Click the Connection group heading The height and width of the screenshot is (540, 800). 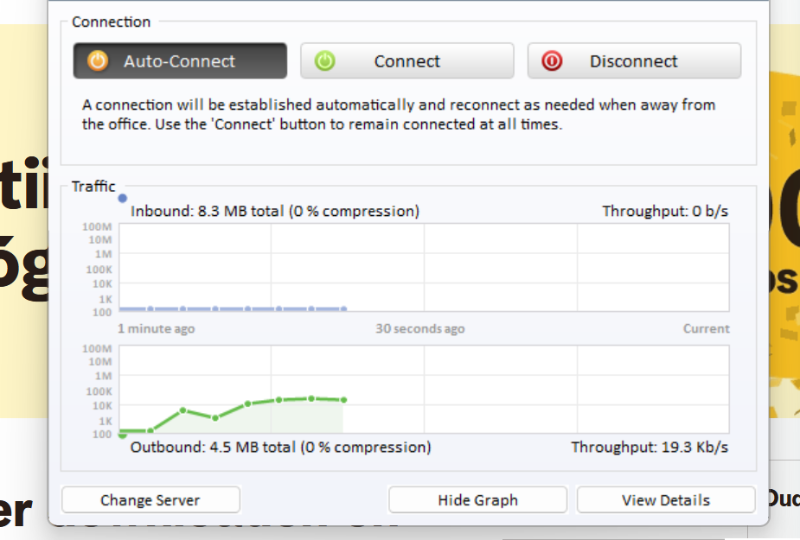click(111, 22)
